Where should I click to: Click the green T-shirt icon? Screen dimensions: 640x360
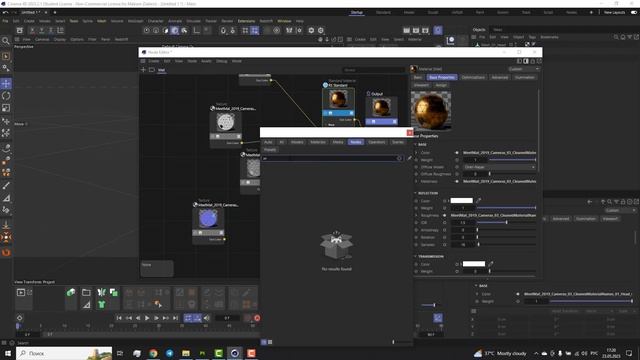[102, 304]
